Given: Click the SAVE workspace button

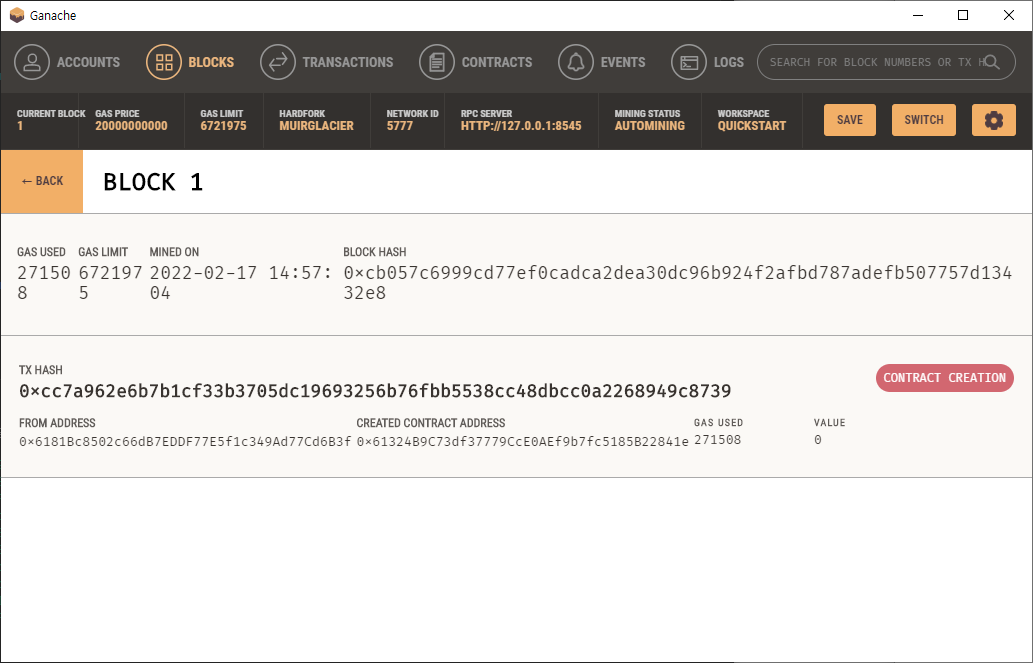Looking at the screenshot, I should click(x=850, y=120).
